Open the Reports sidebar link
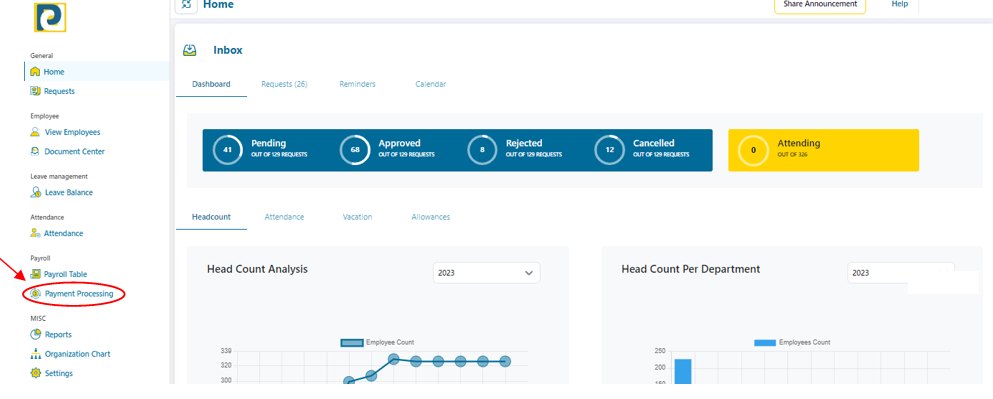Viewport: 993px width, 399px height. pyautogui.click(x=58, y=334)
